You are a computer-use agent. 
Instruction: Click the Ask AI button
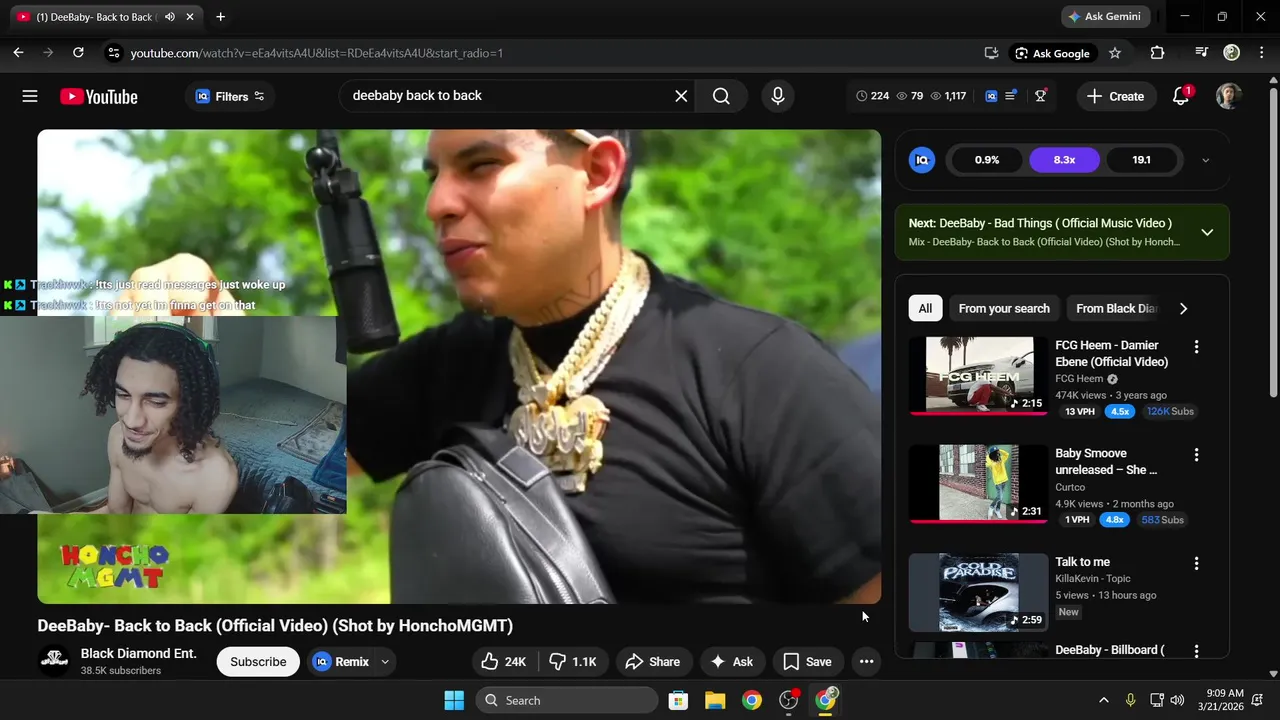731,662
